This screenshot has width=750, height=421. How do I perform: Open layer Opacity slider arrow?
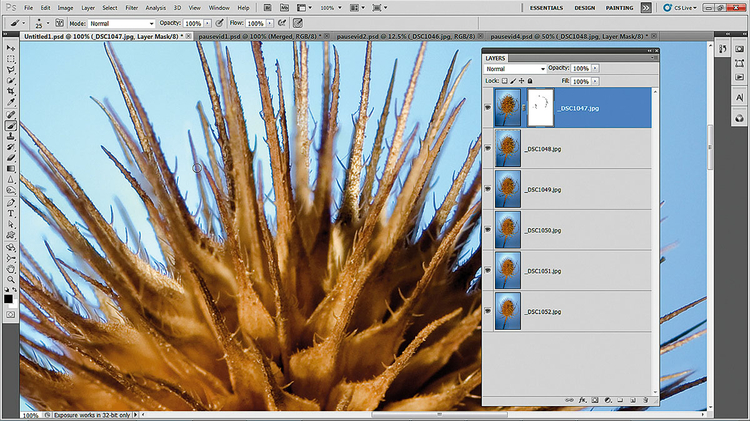coord(595,68)
